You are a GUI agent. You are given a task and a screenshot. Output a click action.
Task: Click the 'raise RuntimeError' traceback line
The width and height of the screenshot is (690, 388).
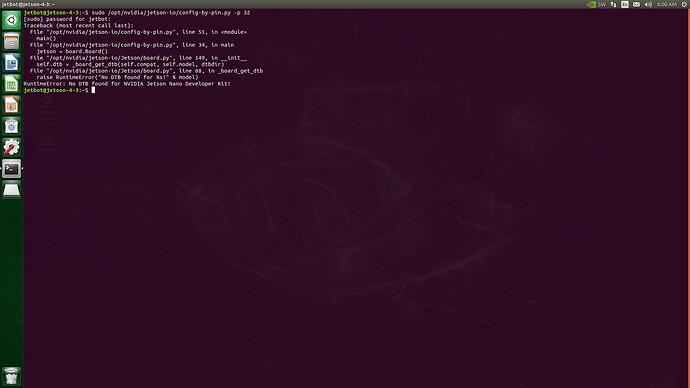coord(117,77)
